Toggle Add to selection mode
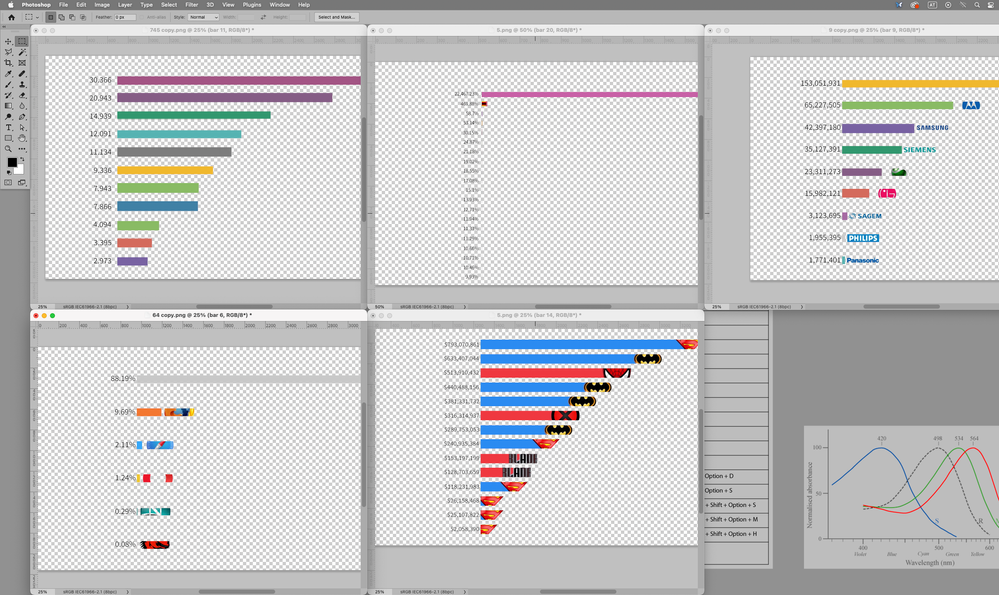The height and width of the screenshot is (595, 999). (61, 17)
